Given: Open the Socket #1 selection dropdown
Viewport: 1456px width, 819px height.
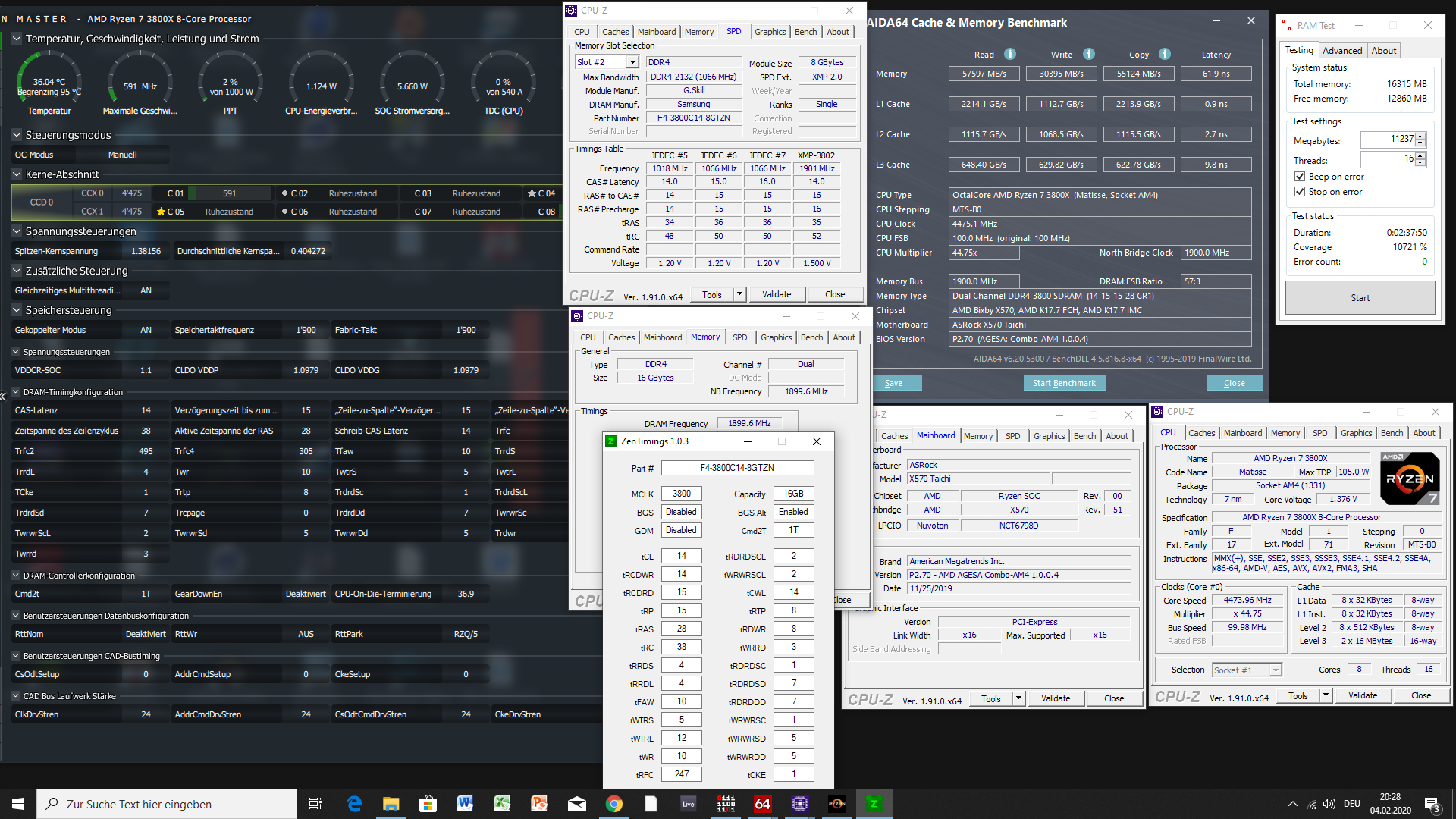Looking at the screenshot, I should (1276, 670).
